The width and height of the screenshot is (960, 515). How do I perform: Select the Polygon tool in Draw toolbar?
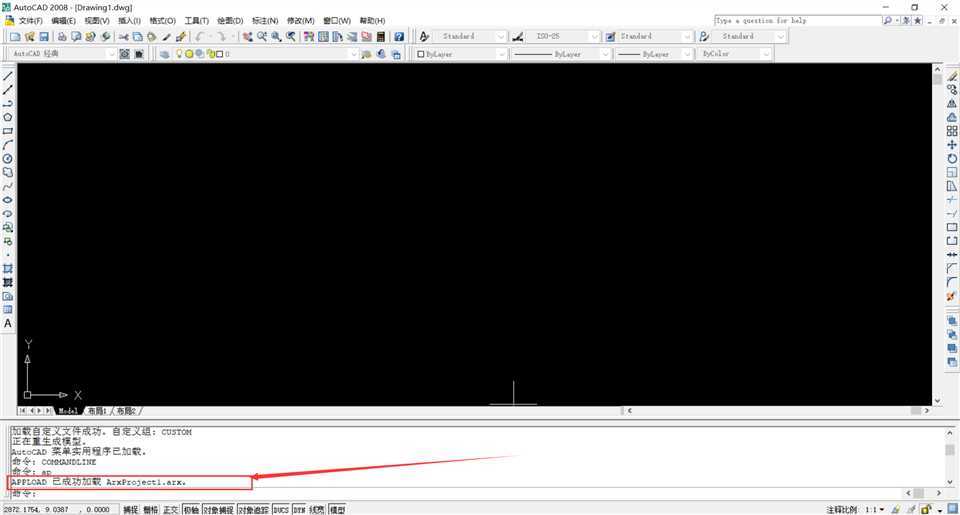pos(8,117)
